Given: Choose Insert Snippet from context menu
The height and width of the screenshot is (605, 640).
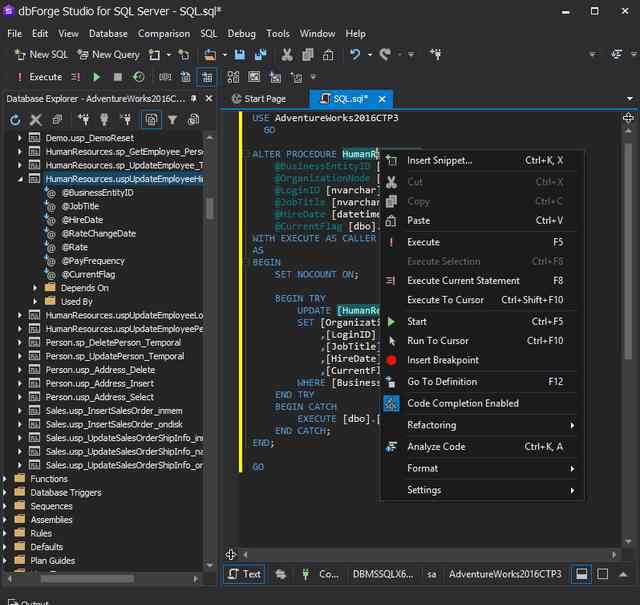Looking at the screenshot, I should 482,160.
